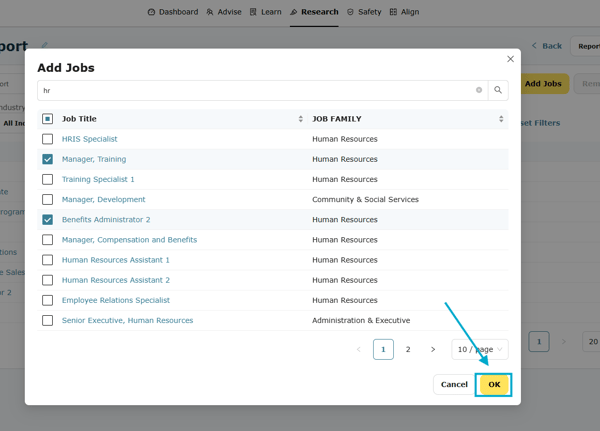The image size is (600, 431).
Task: Check Senior Executive, Human Resources checkbox
Action: [x=47, y=320]
